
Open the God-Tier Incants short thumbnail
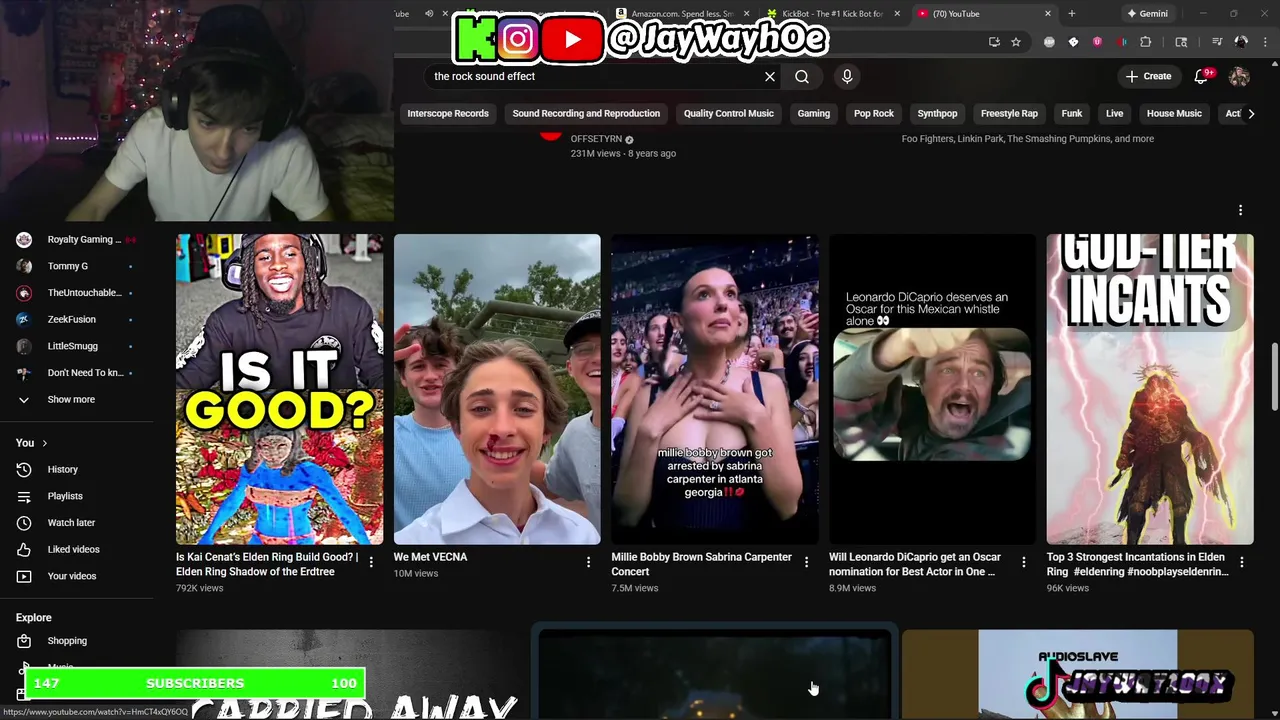pos(1150,389)
